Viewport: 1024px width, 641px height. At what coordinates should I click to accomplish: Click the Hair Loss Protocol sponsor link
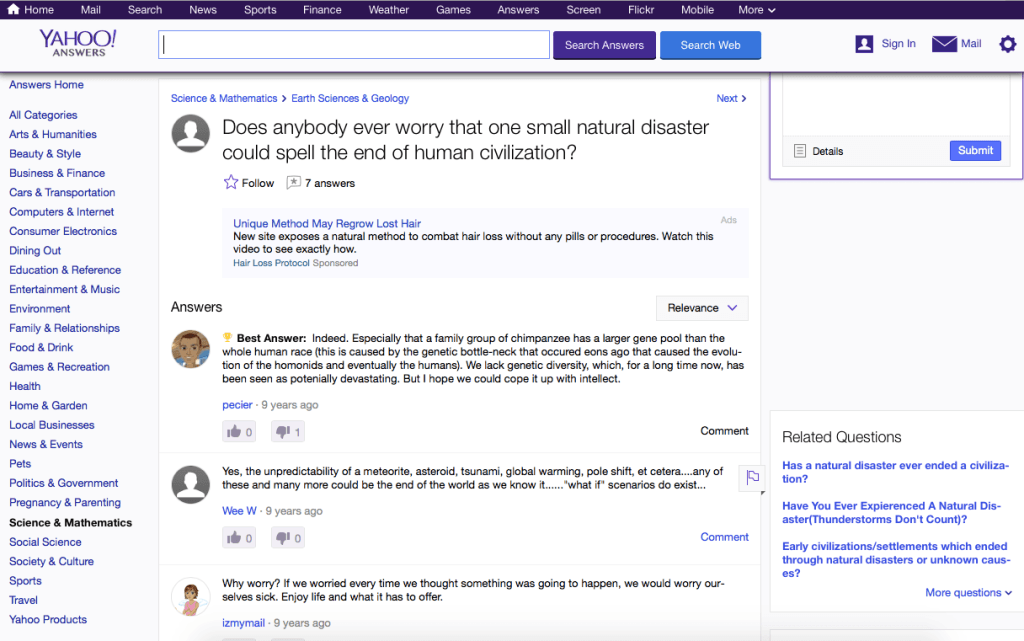click(271, 263)
